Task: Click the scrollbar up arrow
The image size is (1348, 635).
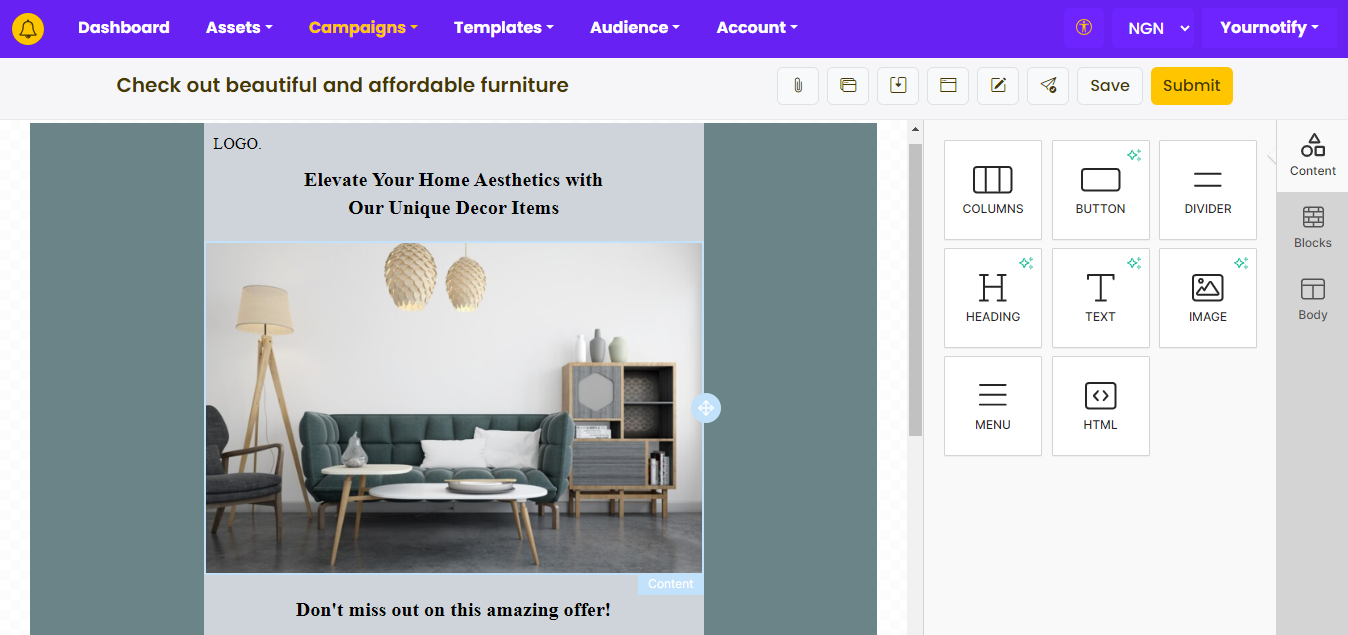Action: click(x=915, y=130)
